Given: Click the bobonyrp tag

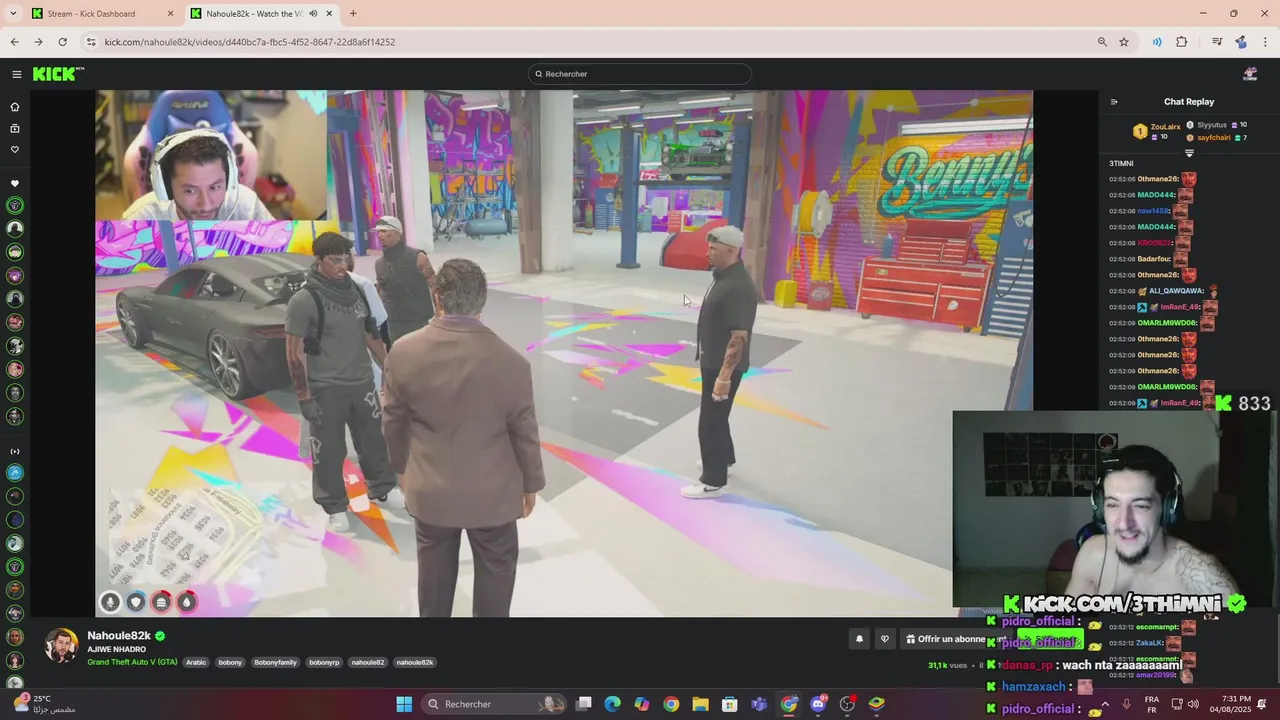Looking at the screenshot, I should coord(324,662).
